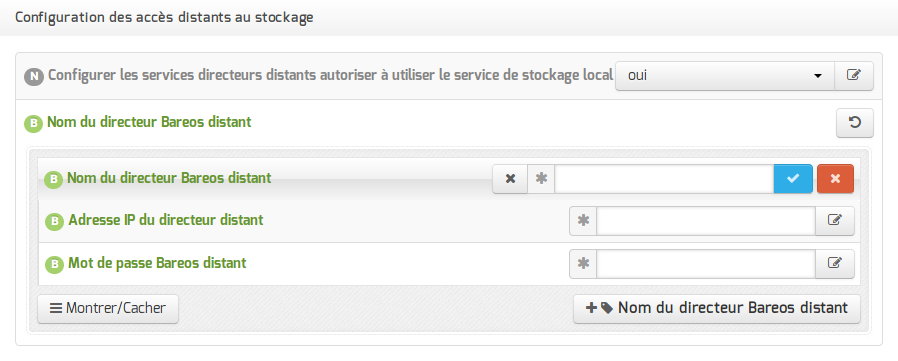Click the green B badge of the group heading

coord(34,123)
